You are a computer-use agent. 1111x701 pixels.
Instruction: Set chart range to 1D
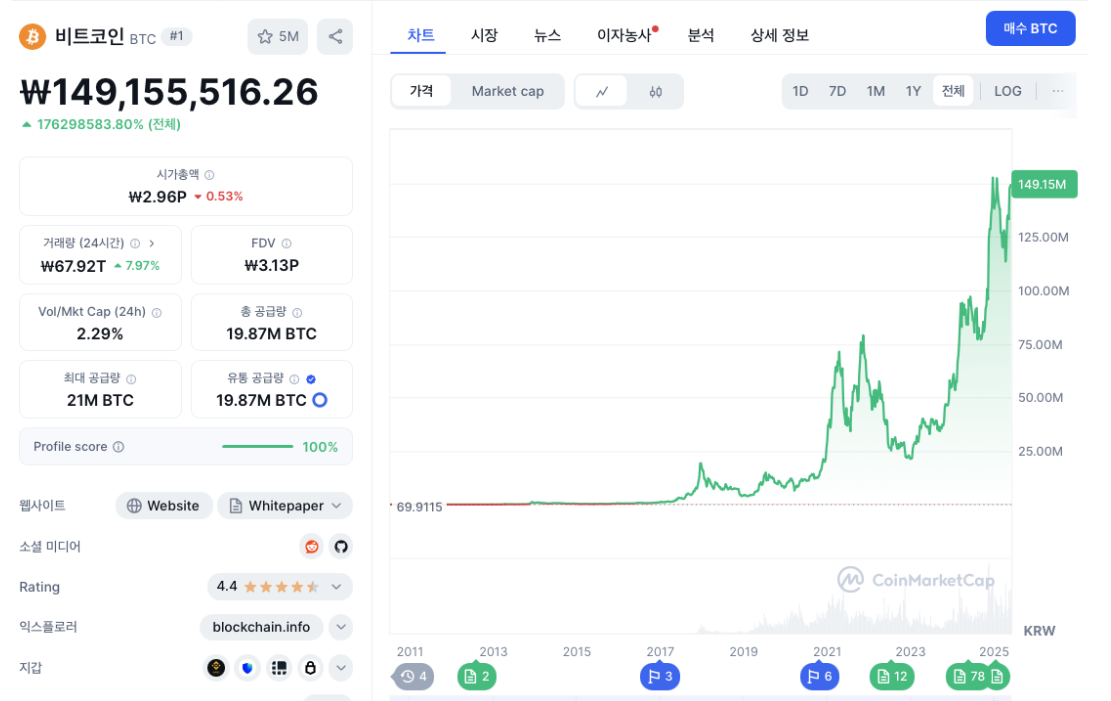[800, 91]
